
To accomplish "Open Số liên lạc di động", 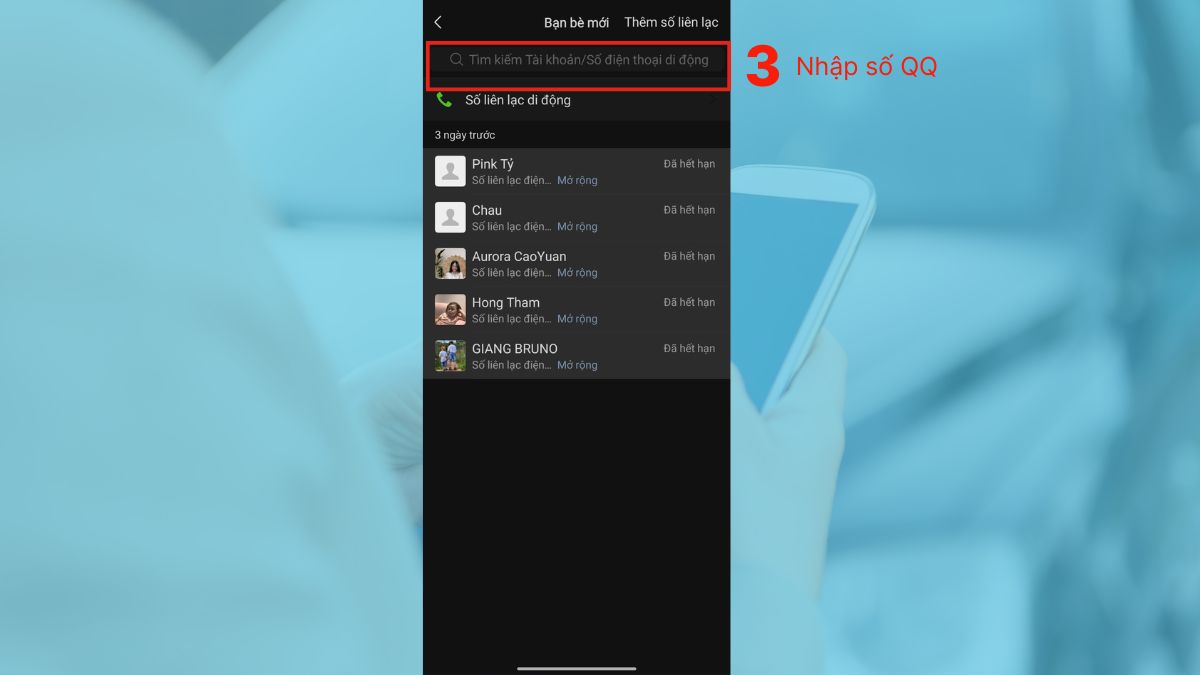I will 576,100.
